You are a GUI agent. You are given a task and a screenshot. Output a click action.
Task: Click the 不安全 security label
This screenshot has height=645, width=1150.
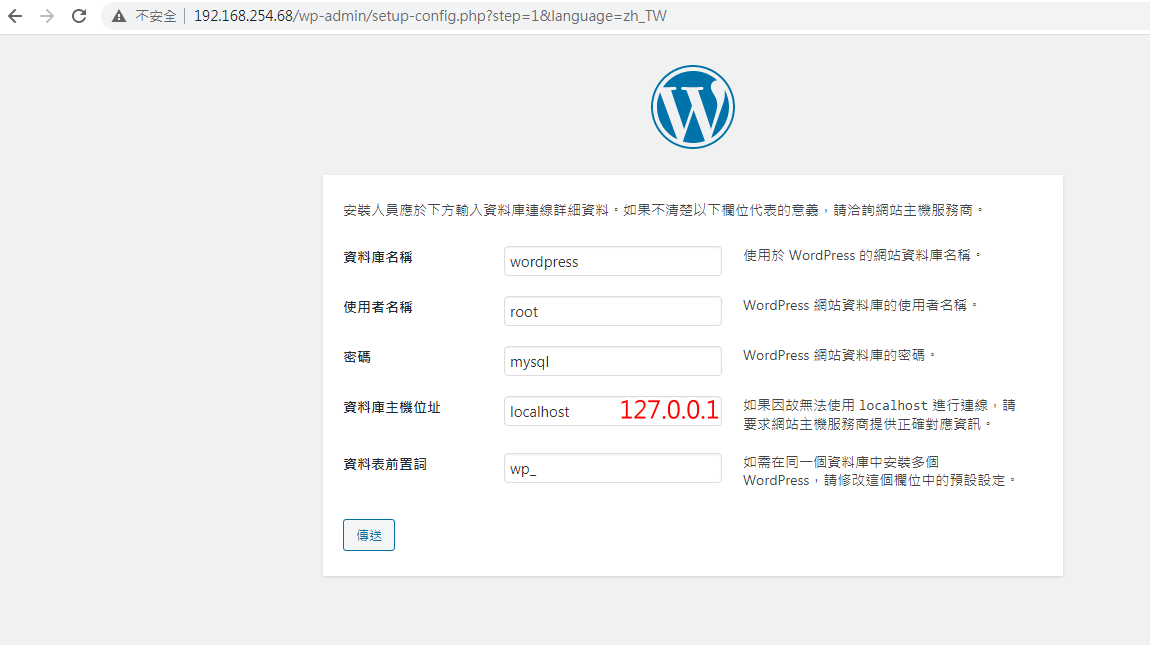point(156,16)
